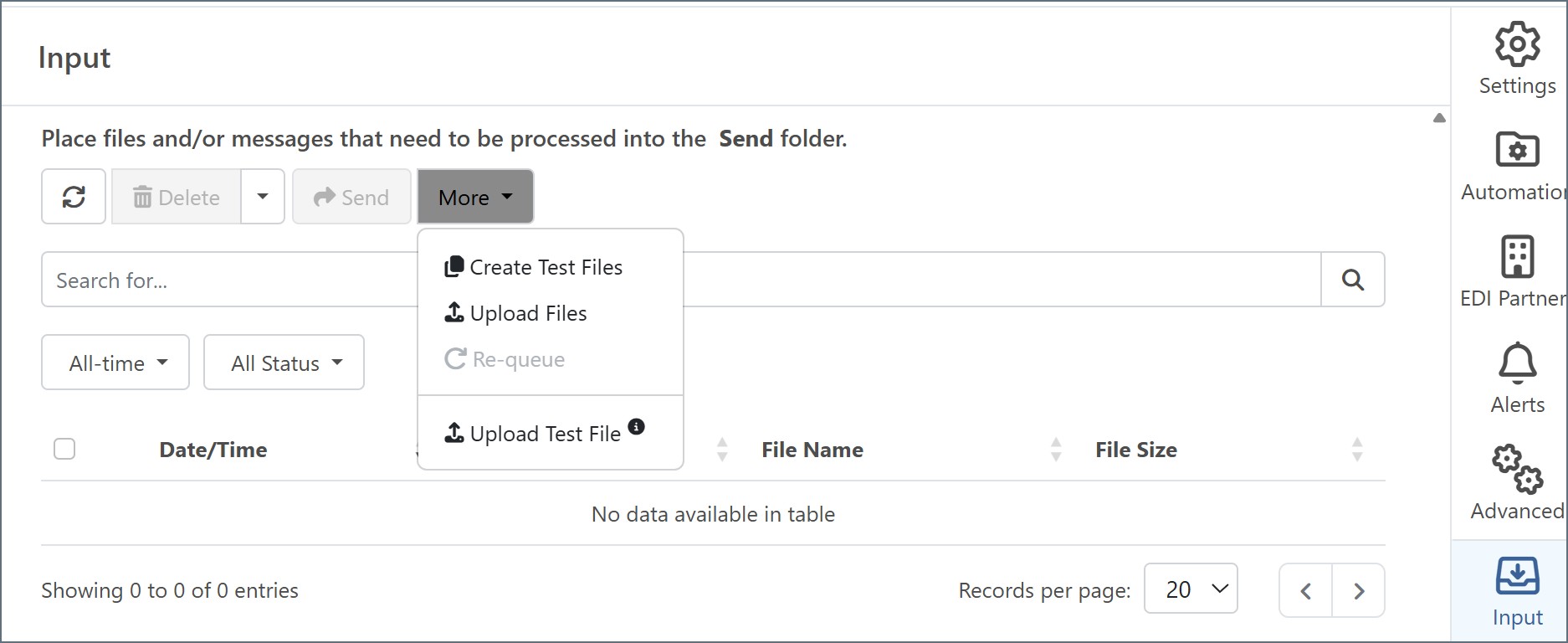1568x643 pixels.
Task: Open the All Status filter dropdown
Action: tap(284, 363)
